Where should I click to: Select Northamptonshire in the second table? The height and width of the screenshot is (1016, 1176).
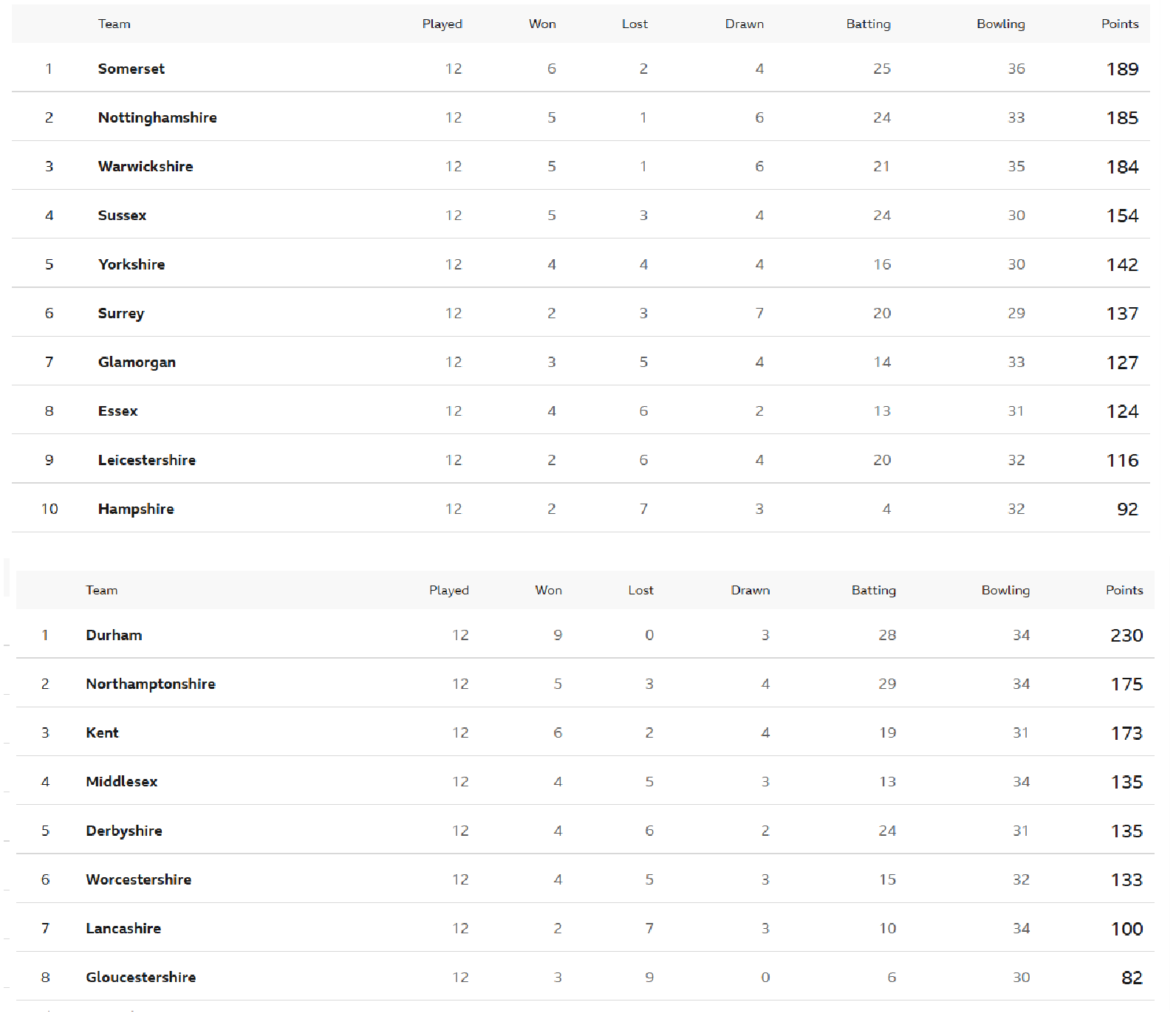(x=151, y=684)
